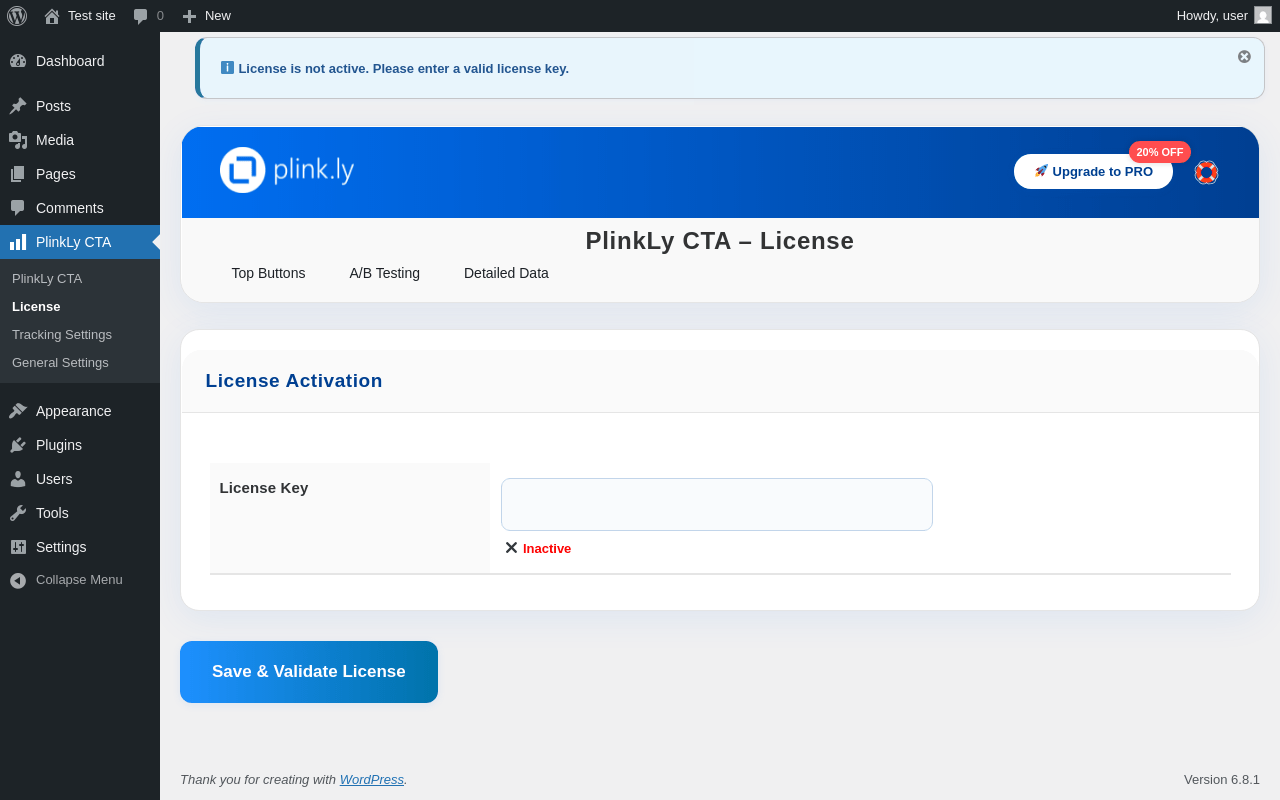
Task: Switch to the Top Buttons tab
Action: 268,273
